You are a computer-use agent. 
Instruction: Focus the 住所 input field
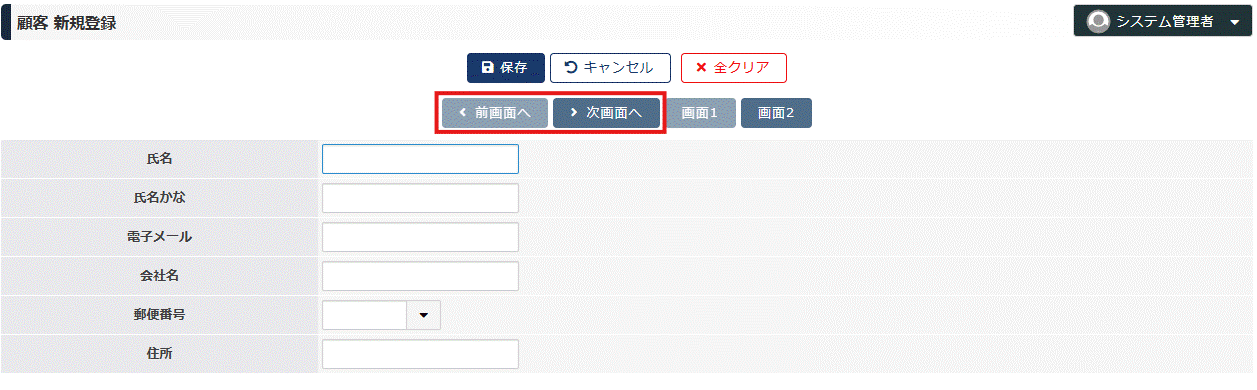tap(420, 354)
